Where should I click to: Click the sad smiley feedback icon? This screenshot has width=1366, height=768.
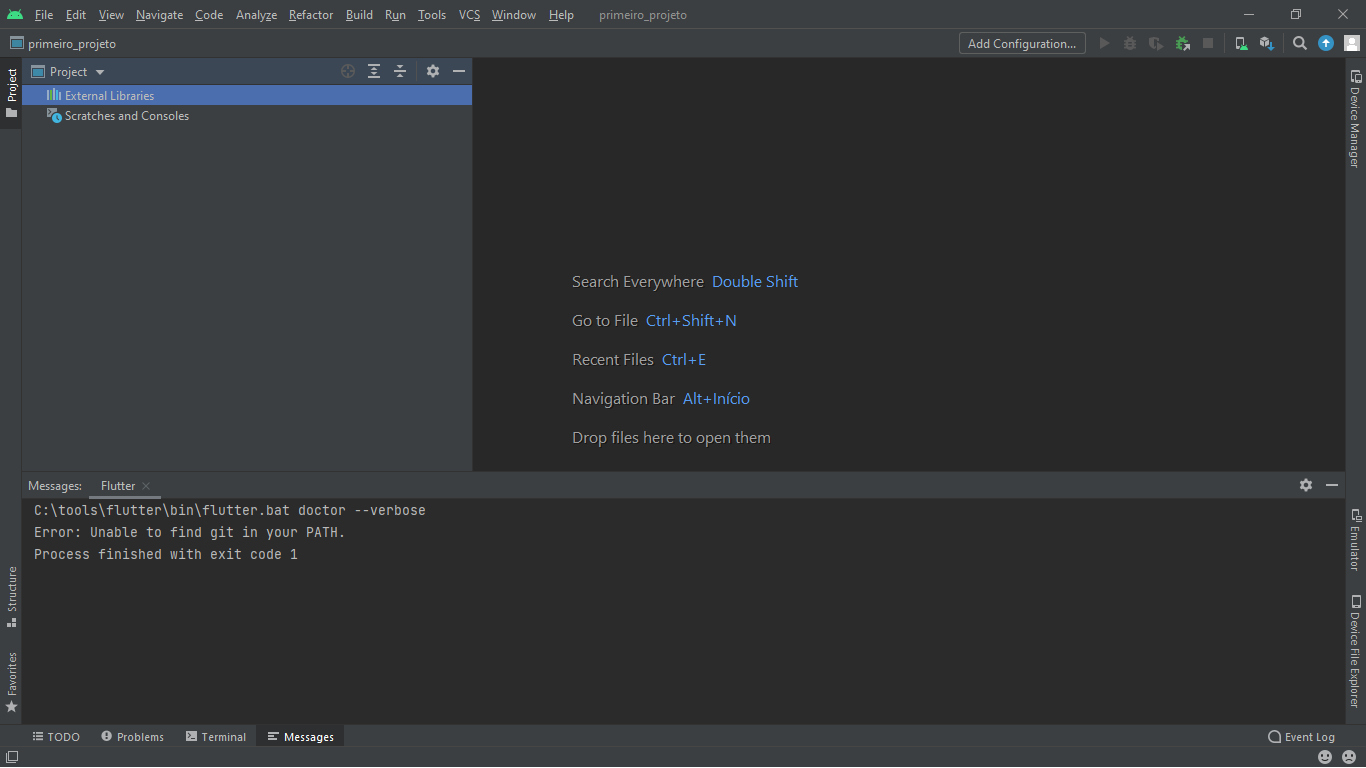pos(1349,757)
